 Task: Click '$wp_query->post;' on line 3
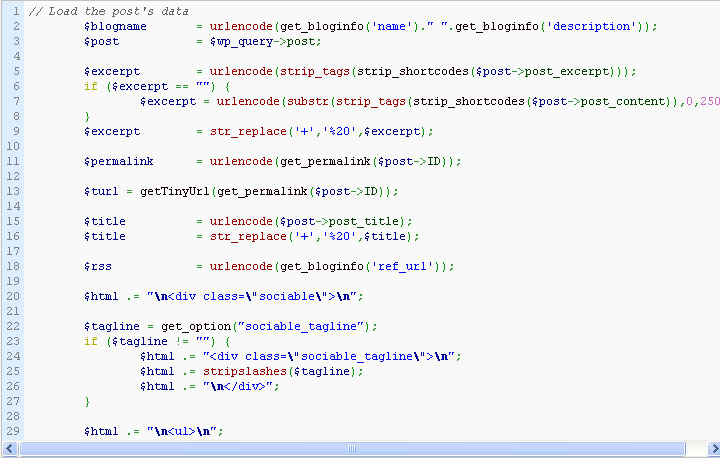tap(265, 42)
